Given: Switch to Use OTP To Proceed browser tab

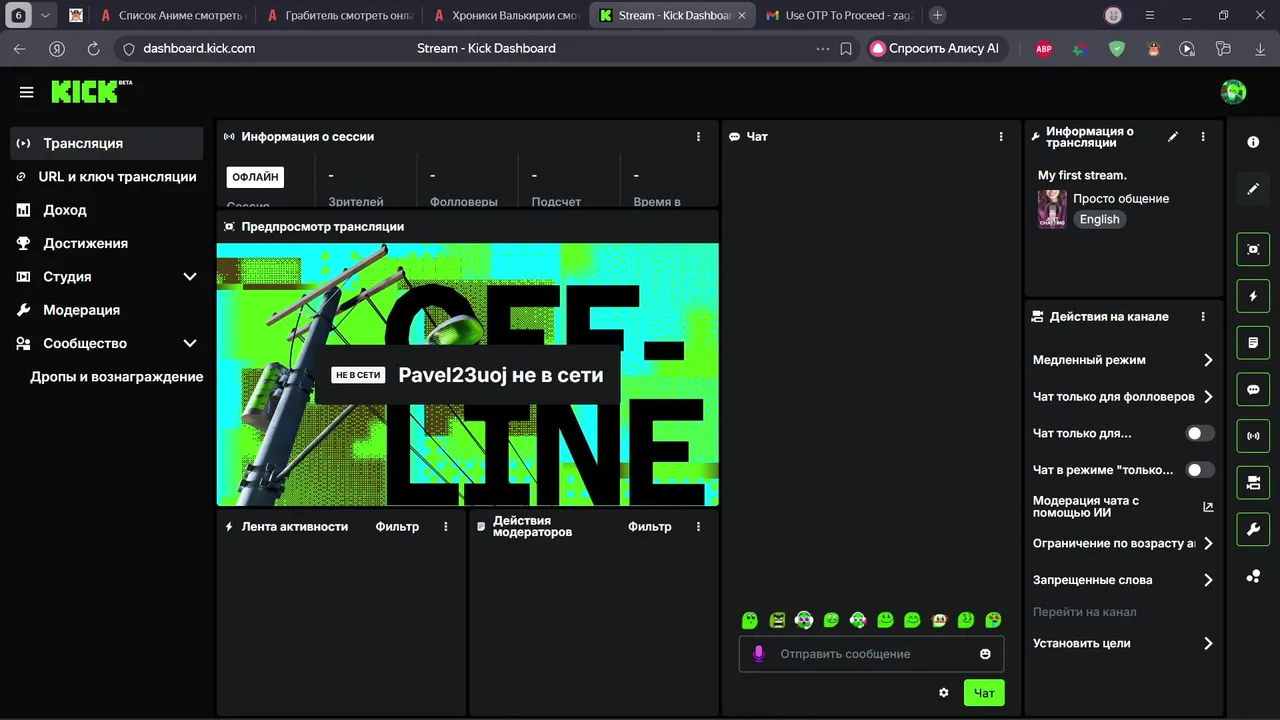Looking at the screenshot, I should pyautogui.click(x=839, y=15).
